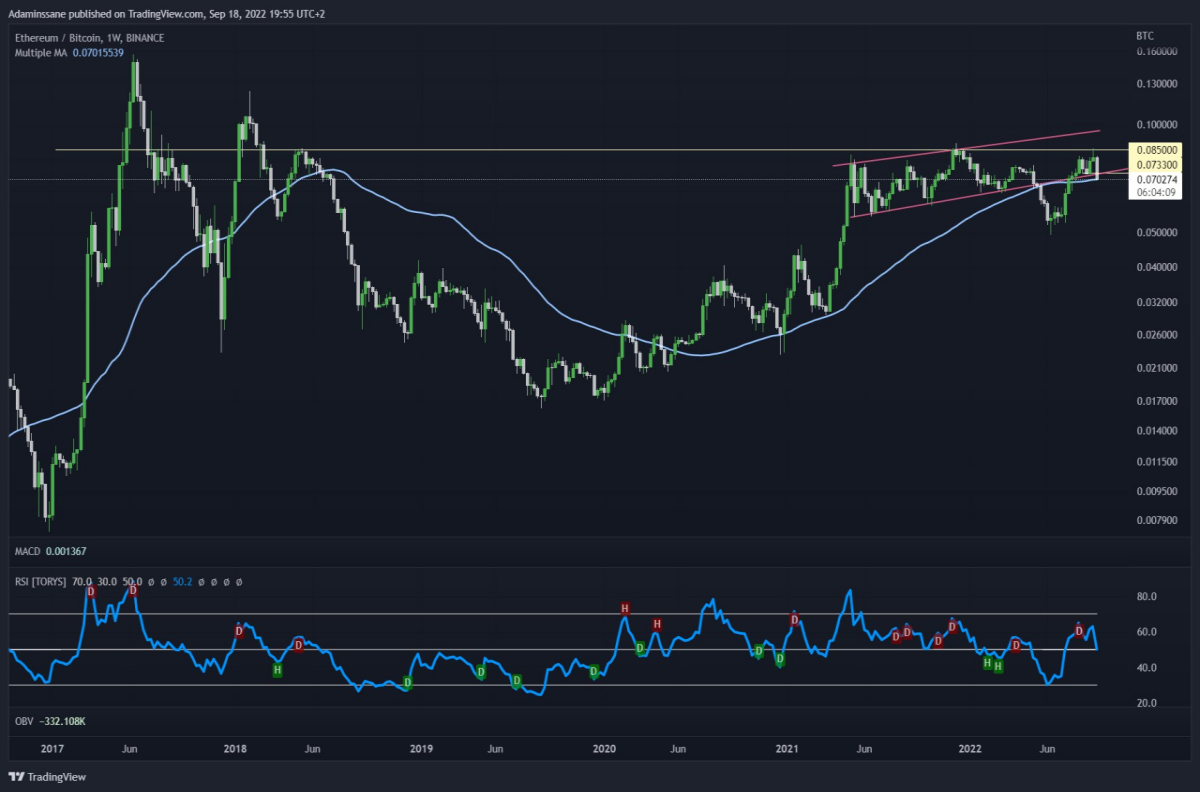Expand the OBV indicator pane label
The image size is (1200, 792).
coord(23,720)
